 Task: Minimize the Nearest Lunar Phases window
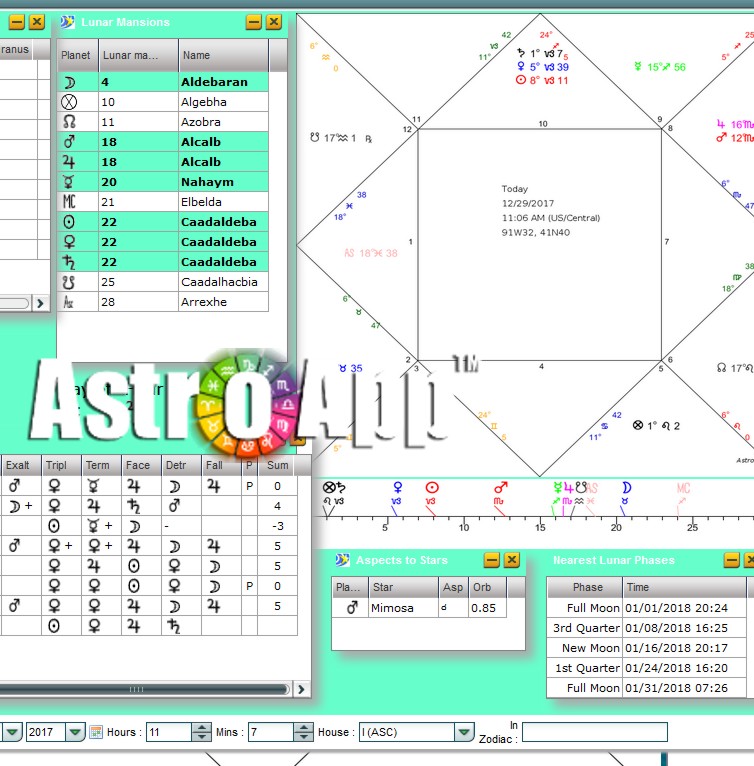point(732,560)
